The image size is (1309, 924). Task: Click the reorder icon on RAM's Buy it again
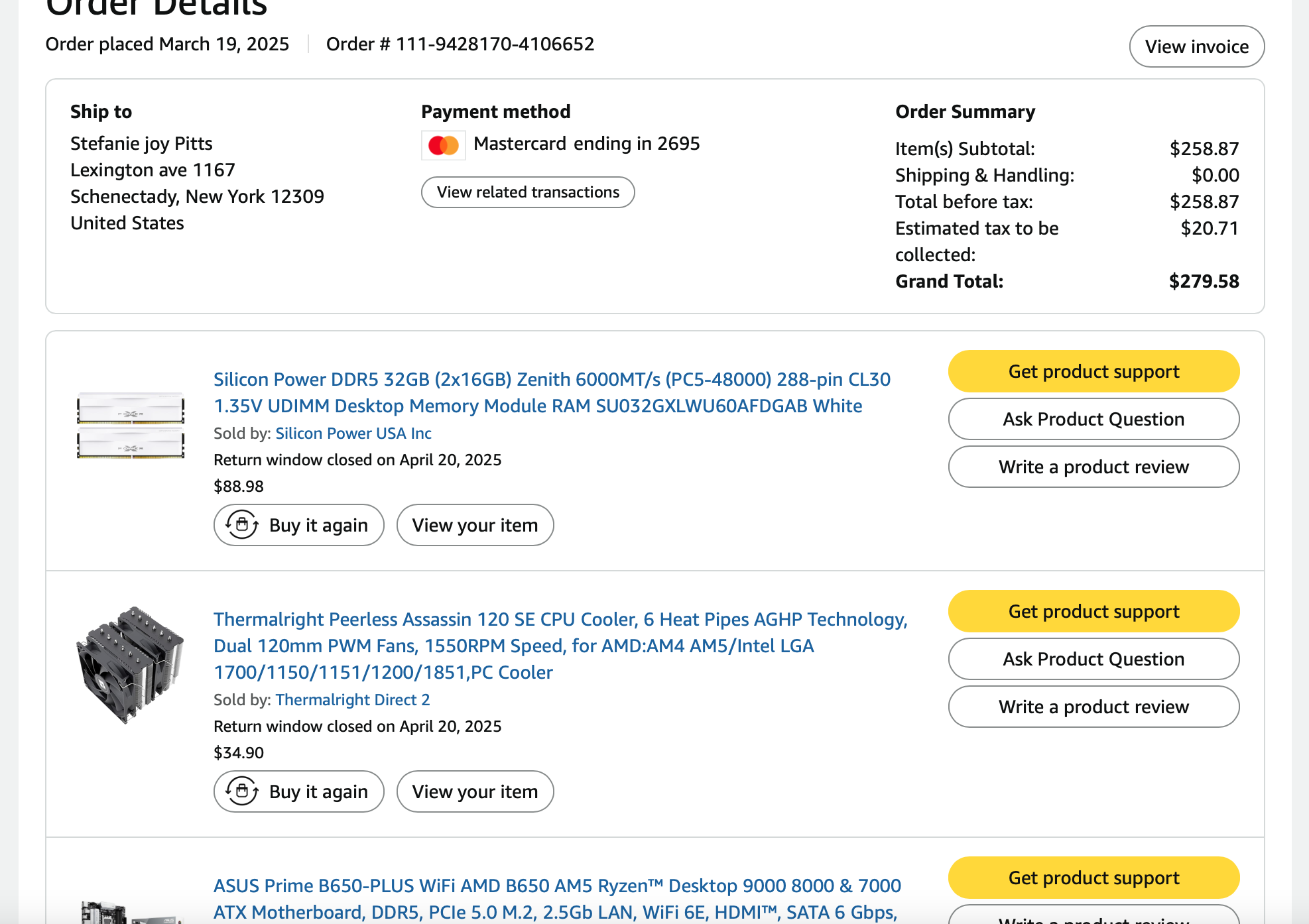(242, 525)
